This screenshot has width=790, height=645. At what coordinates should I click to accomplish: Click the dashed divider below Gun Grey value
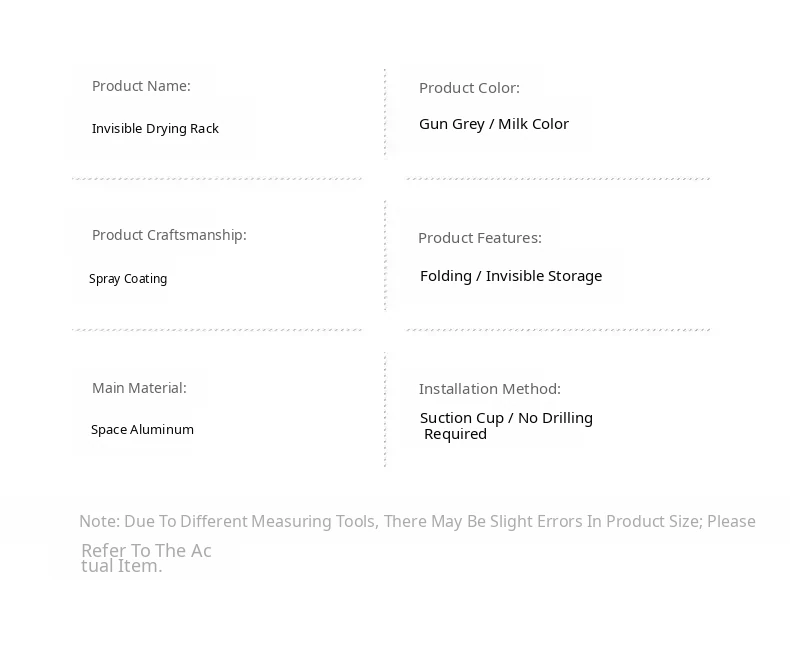[558, 179]
